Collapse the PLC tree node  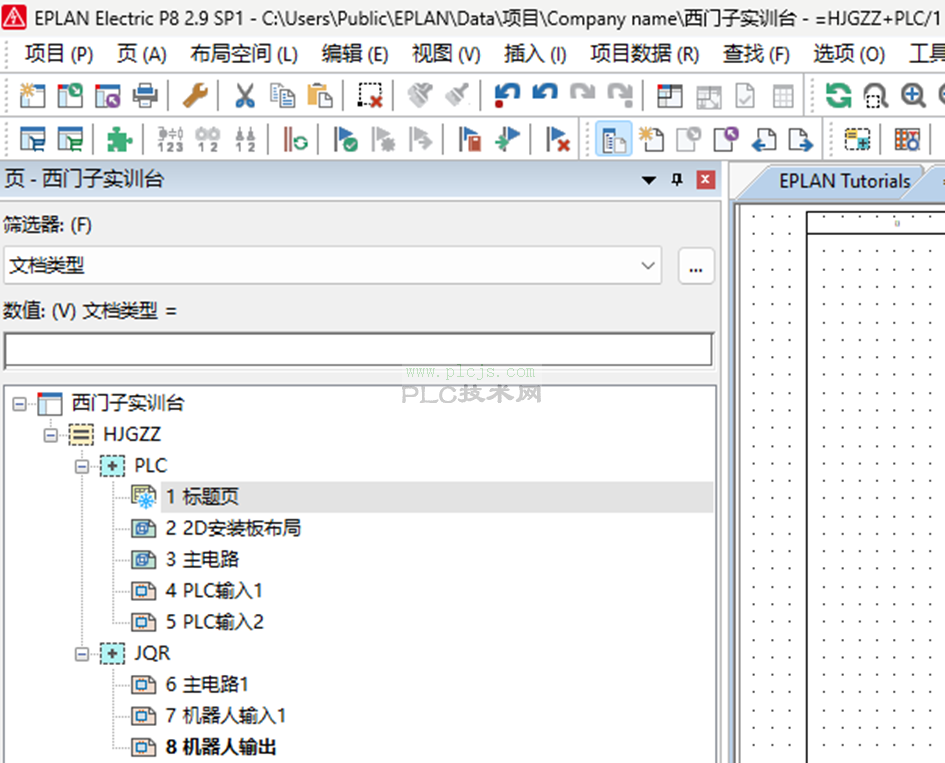[82, 466]
